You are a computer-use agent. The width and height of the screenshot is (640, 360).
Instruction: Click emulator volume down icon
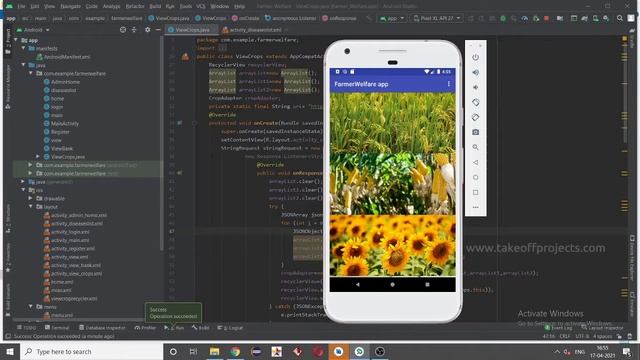point(476,87)
